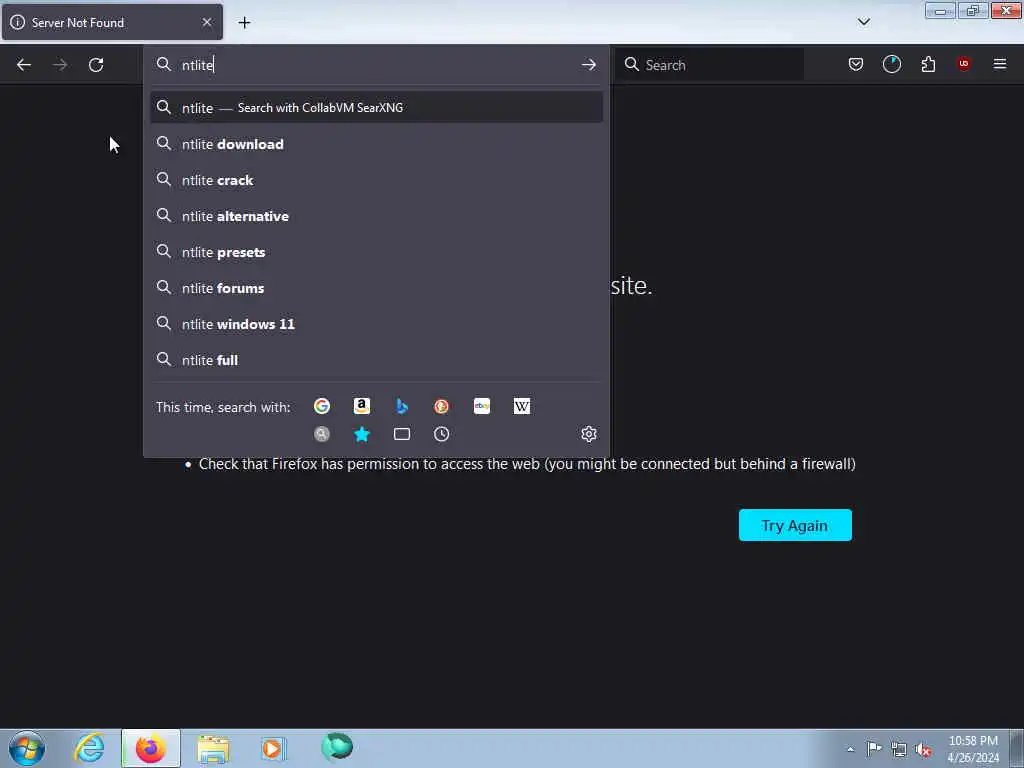This screenshot has width=1024, height=768.
Task: Select the gray magnifier search engine icon
Action: (322, 434)
